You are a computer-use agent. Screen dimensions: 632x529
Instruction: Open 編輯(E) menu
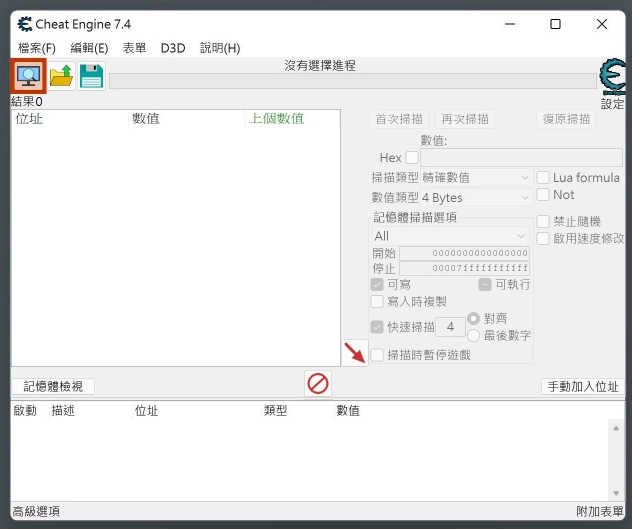tap(89, 48)
